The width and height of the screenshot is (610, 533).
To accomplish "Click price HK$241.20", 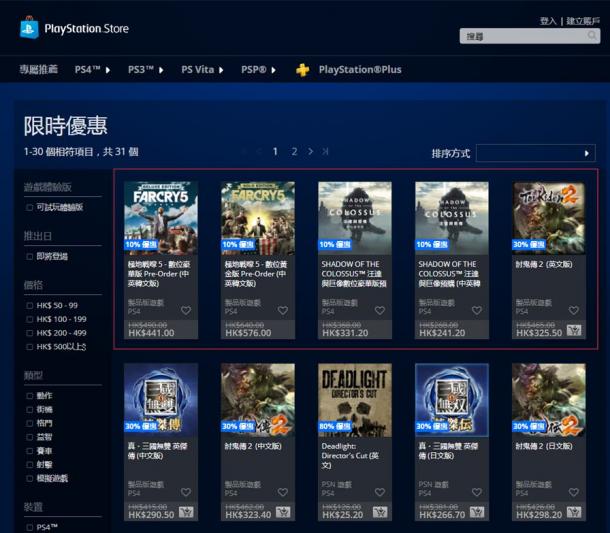I will [442, 333].
